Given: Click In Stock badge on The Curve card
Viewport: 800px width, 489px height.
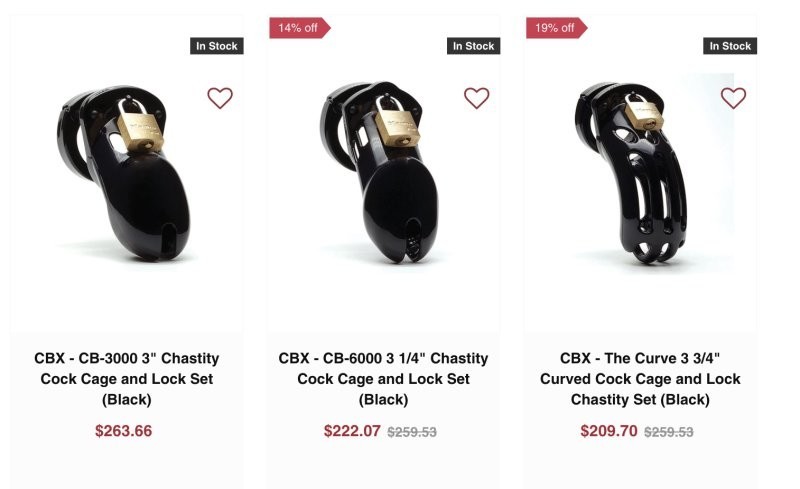Looking at the screenshot, I should (x=730, y=46).
